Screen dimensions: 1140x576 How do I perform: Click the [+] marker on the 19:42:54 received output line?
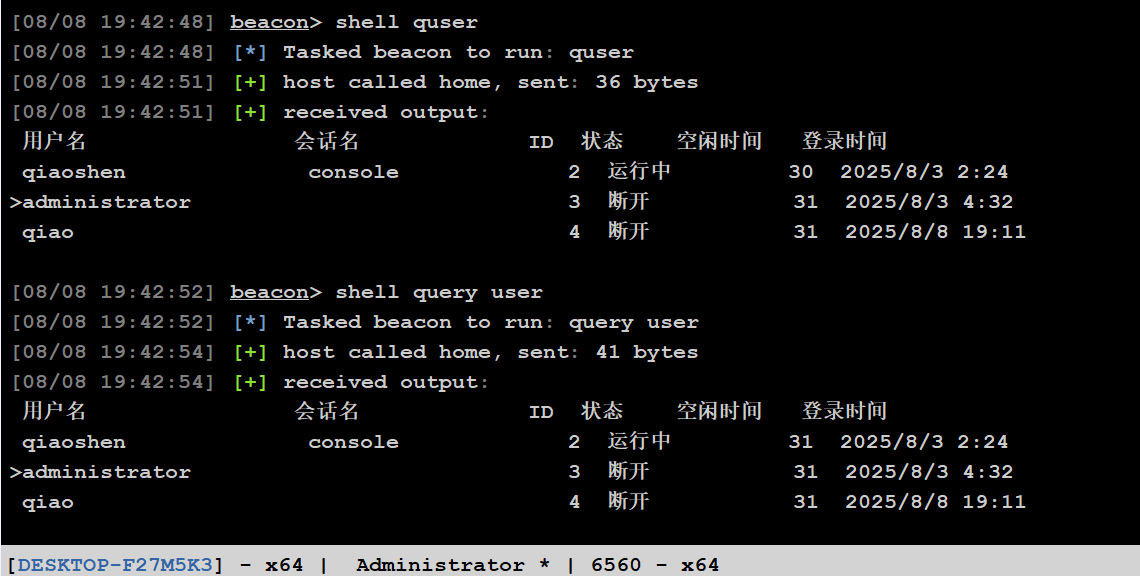250,382
